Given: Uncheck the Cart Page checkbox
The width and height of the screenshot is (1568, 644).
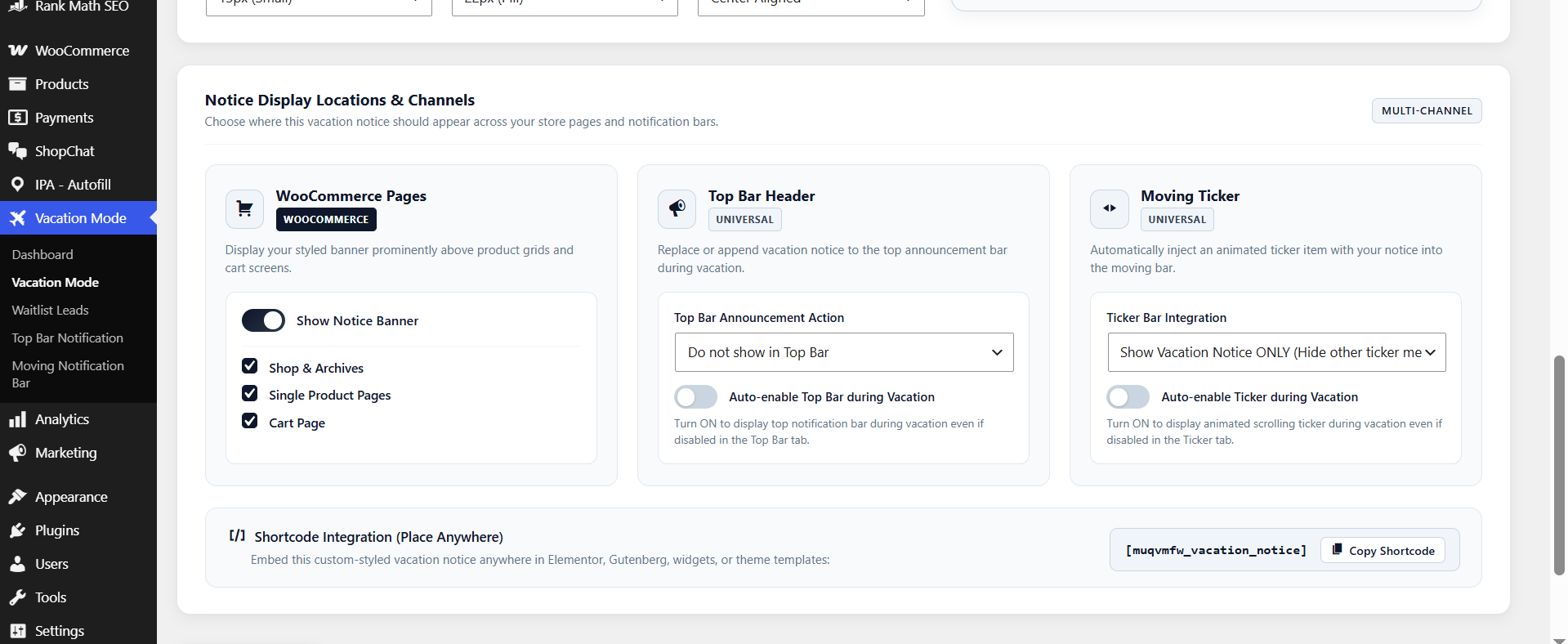Looking at the screenshot, I should (250, 421).
